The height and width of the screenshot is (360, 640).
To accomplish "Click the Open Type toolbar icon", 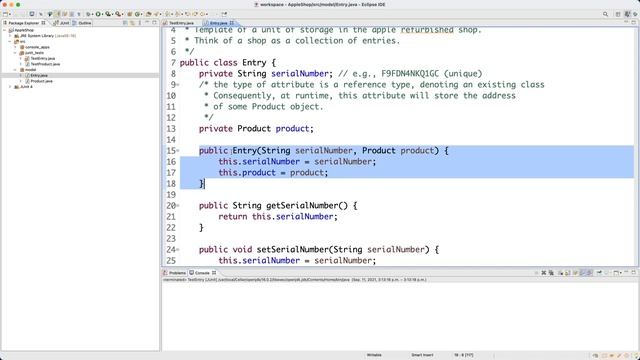I will 149,14.
